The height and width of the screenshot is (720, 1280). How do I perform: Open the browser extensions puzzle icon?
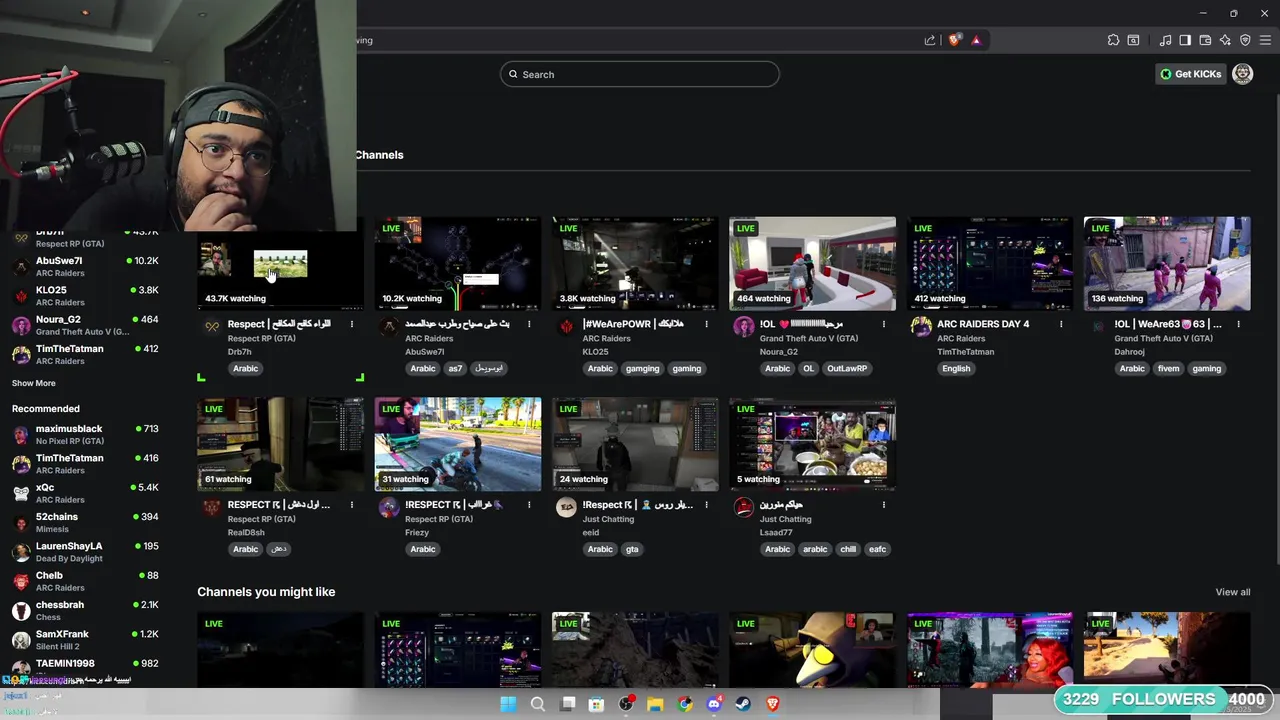[x=1113, y=40]
